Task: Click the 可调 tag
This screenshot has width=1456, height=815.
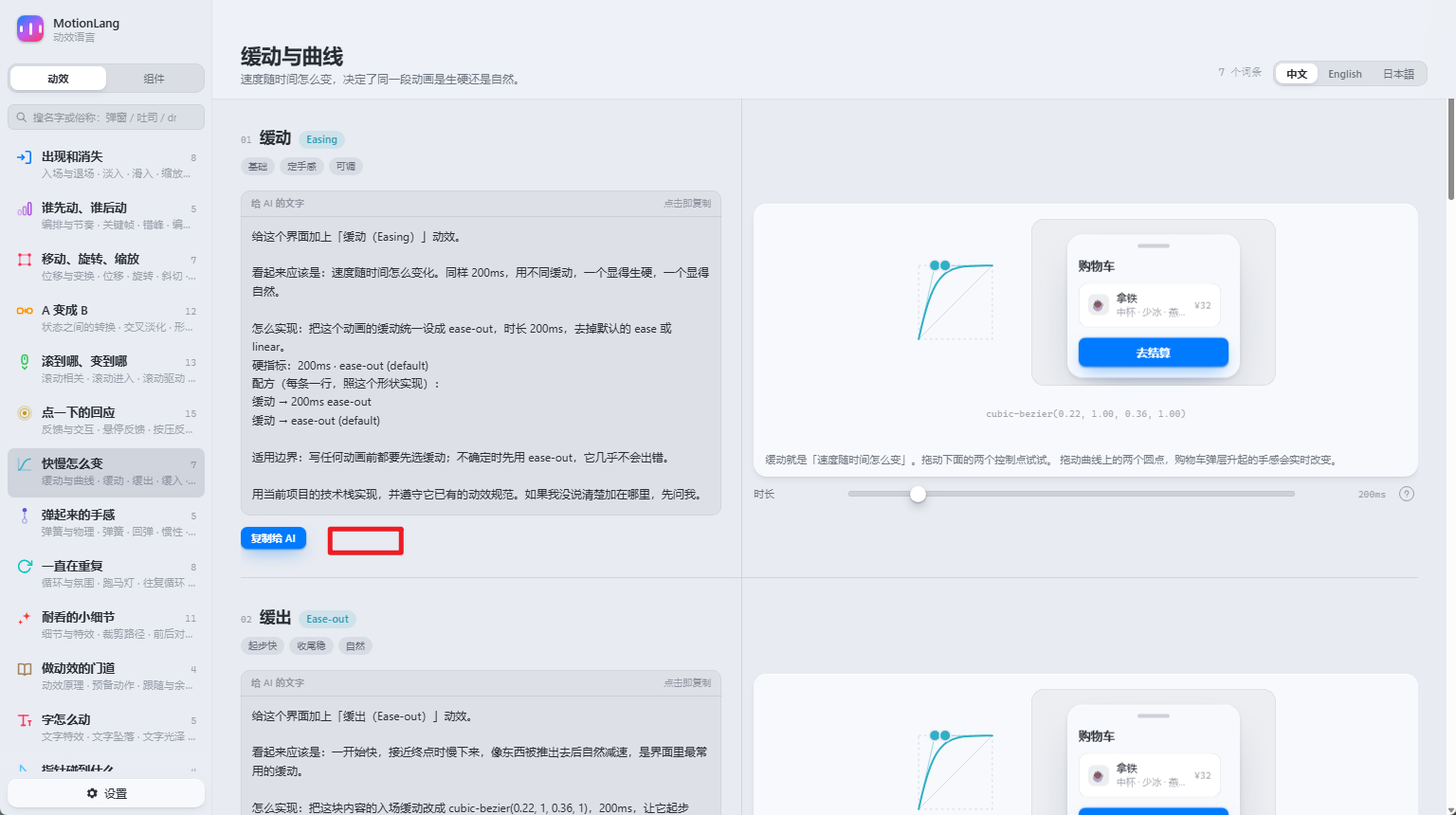Action: [x=346, y=167]
